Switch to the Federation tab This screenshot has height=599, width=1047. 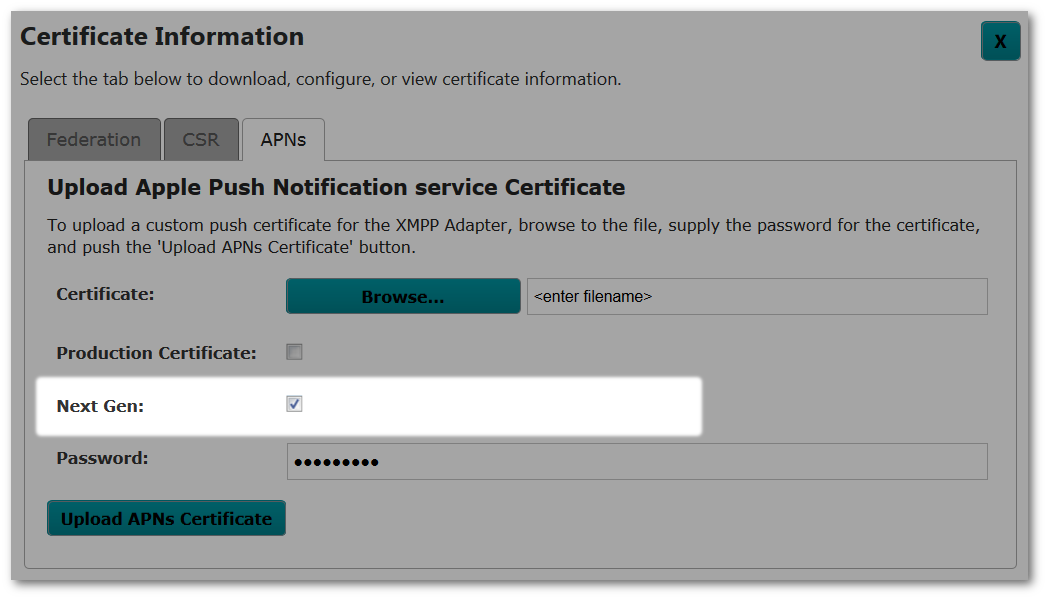[93, 139]
